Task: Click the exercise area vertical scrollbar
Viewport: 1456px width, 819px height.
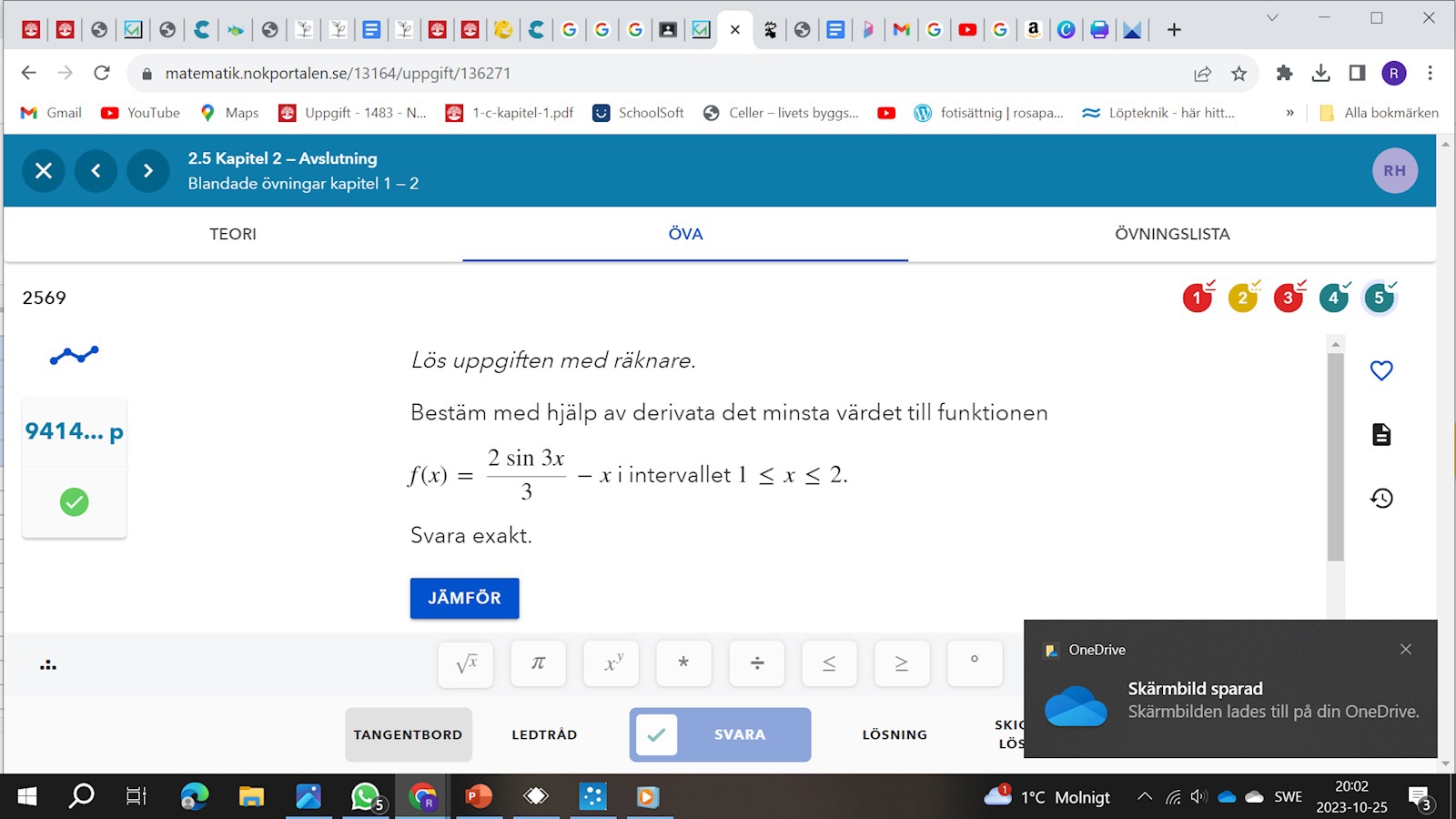Action: pyautogui.click(x=1335, y=455)
